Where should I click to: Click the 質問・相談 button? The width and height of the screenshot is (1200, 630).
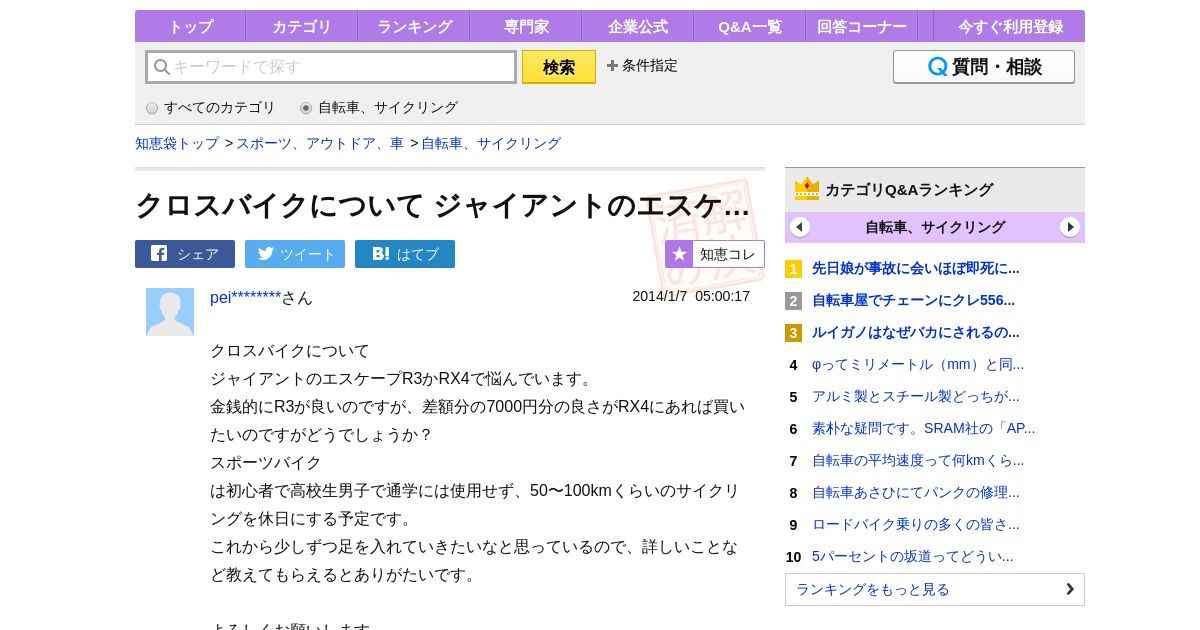click(x=984, y=67)
